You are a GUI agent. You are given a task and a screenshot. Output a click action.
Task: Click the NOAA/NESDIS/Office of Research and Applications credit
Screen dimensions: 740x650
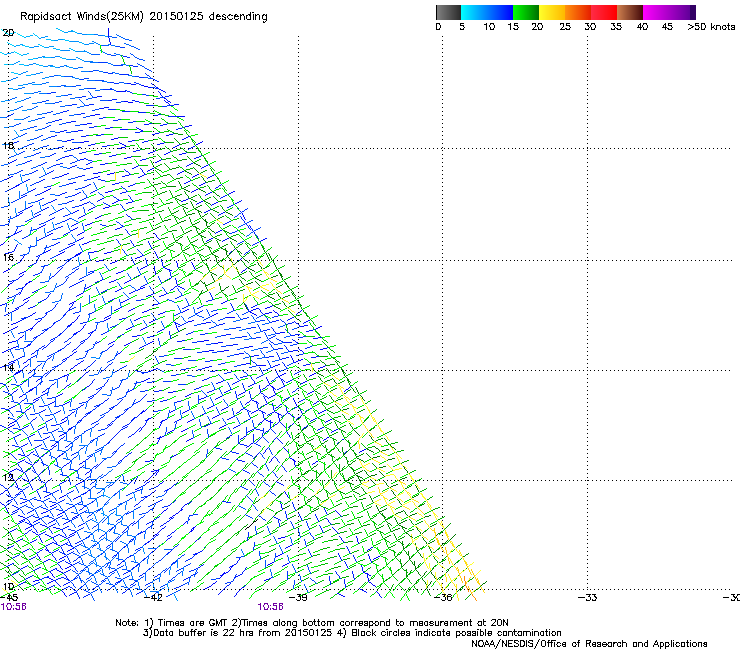[x=589, y=644]
